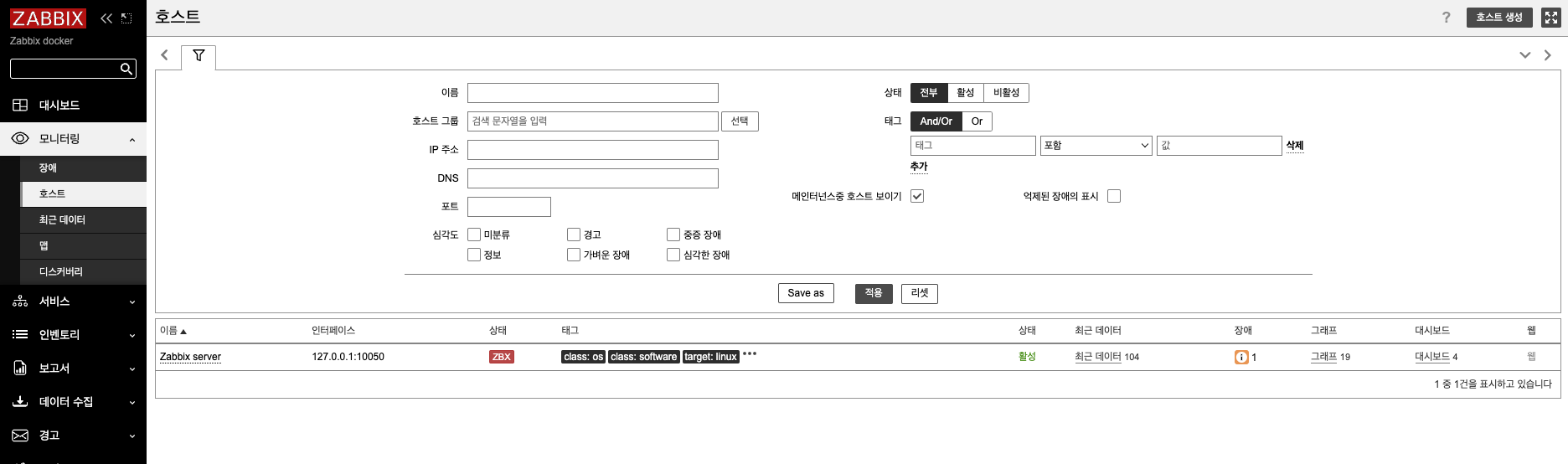Select And/Or tag evaluation

(936, 121)
